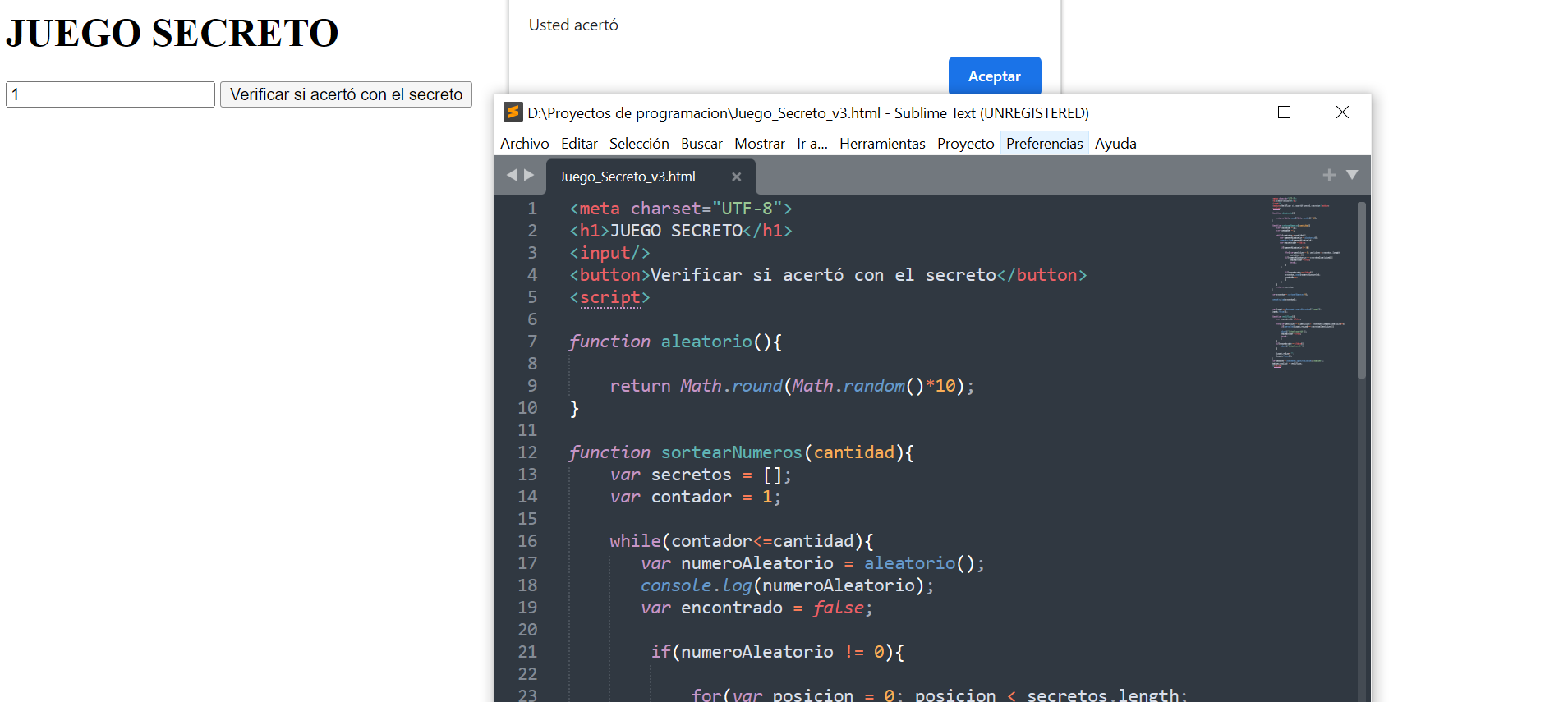Click the minimap code overview

(x=1309, y=282)
